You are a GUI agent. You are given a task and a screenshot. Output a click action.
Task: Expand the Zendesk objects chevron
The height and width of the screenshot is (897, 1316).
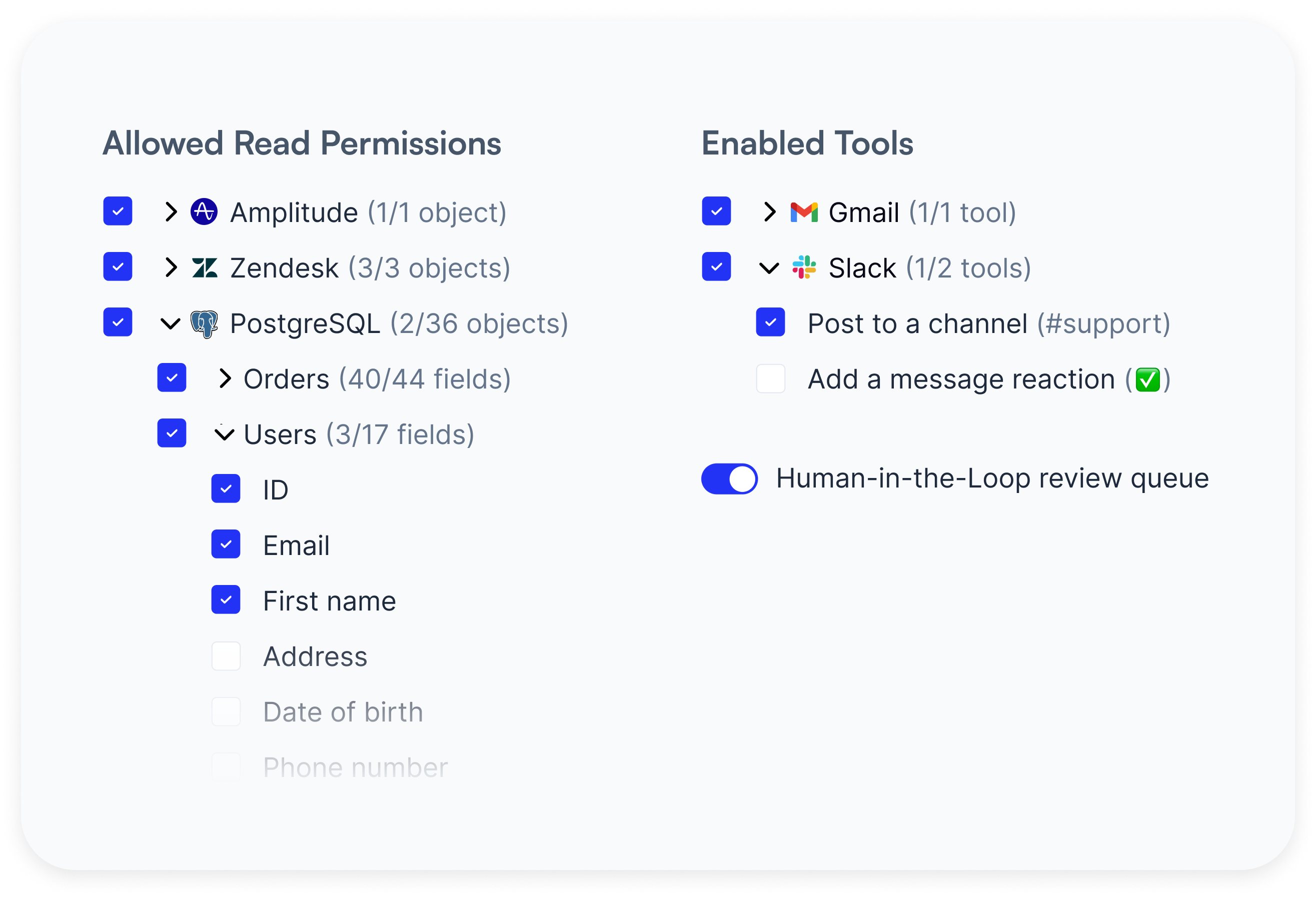tap(171, 267)
